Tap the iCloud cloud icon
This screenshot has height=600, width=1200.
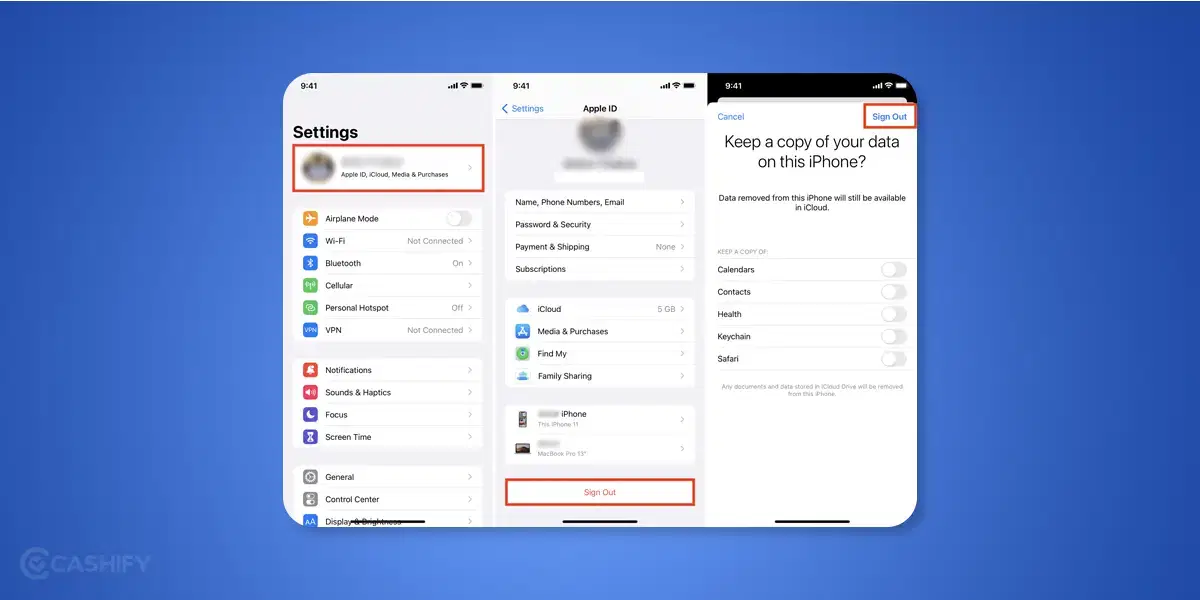click(x=522, y=309)
